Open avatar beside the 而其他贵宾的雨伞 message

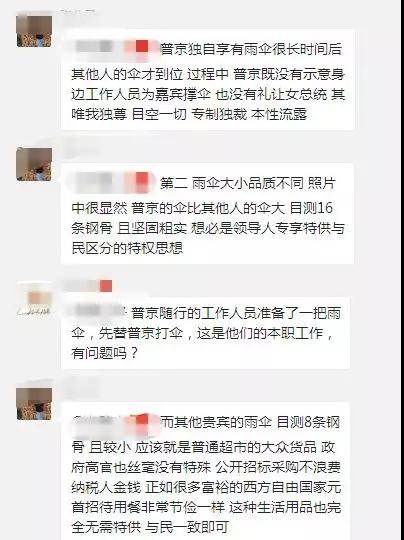pyautogui.click(x=34, y=404)
